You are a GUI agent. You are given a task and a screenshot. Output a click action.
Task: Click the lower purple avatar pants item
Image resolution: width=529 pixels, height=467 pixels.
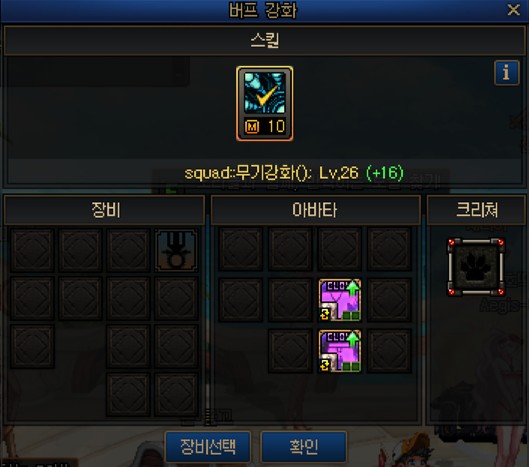pyautogui.click(x=340, y=351)
